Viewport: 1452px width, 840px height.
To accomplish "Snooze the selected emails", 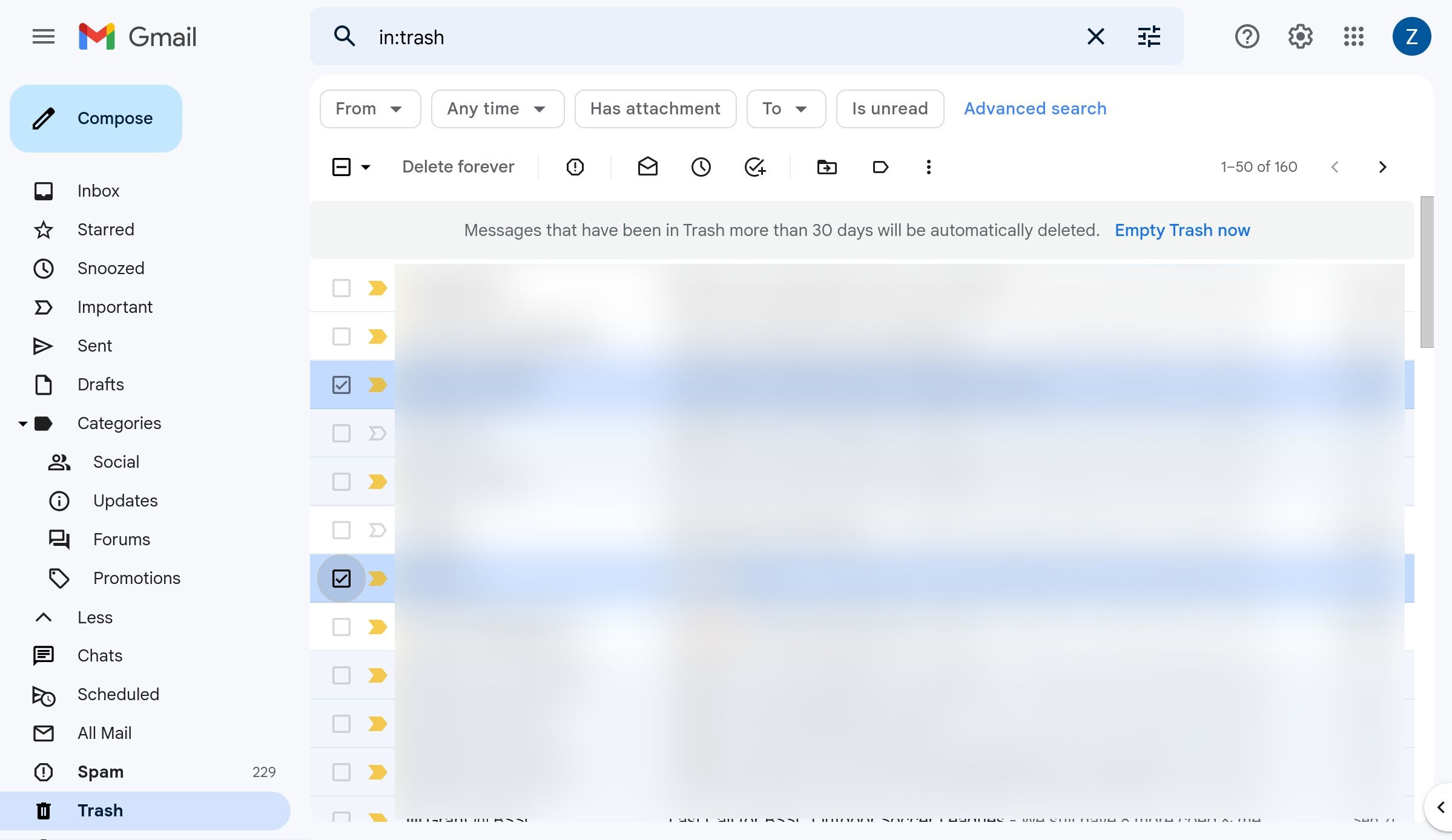I will (x=701, y=167).
